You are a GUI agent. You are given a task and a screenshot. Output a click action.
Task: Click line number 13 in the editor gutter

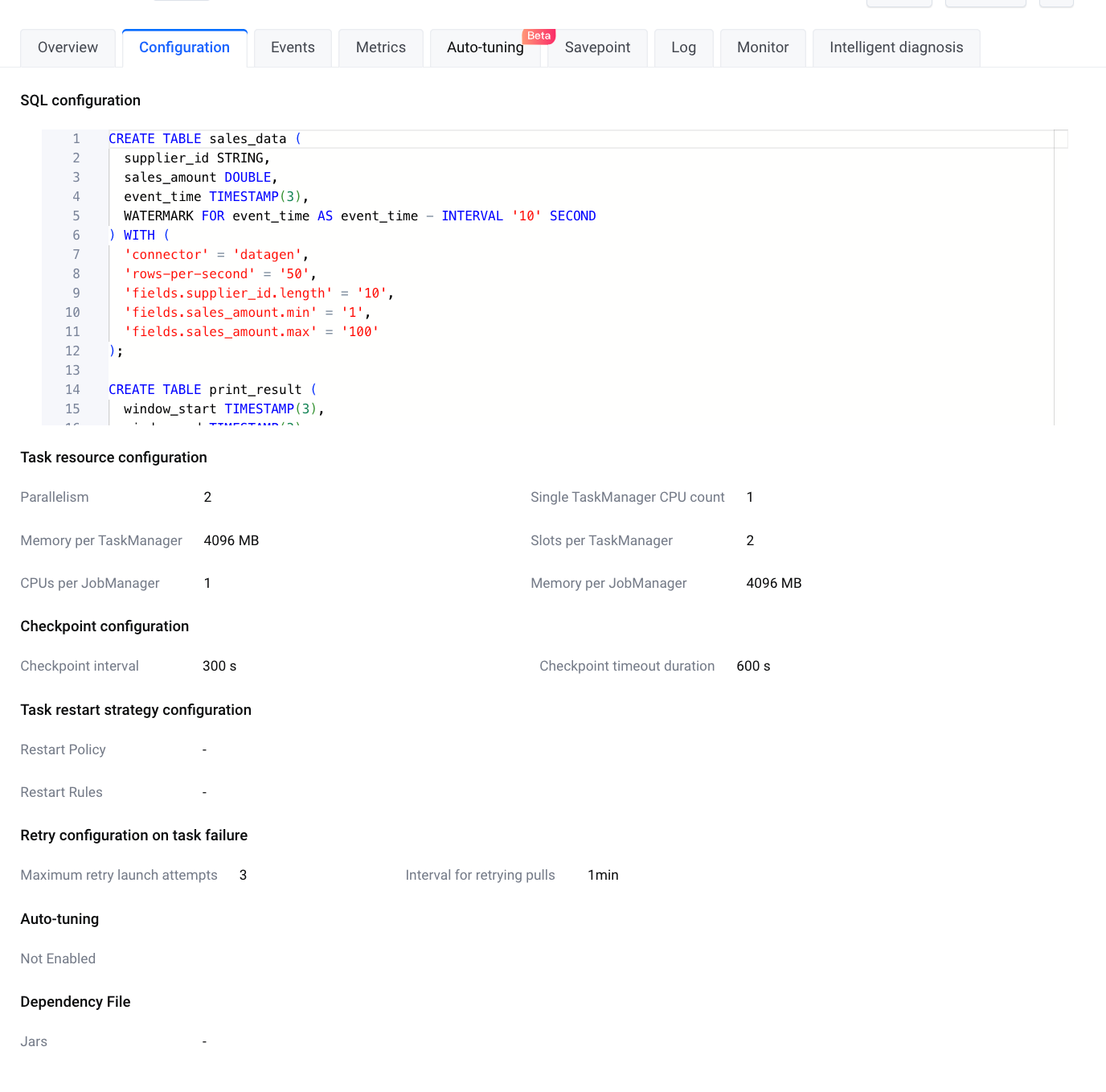point(72,370)
